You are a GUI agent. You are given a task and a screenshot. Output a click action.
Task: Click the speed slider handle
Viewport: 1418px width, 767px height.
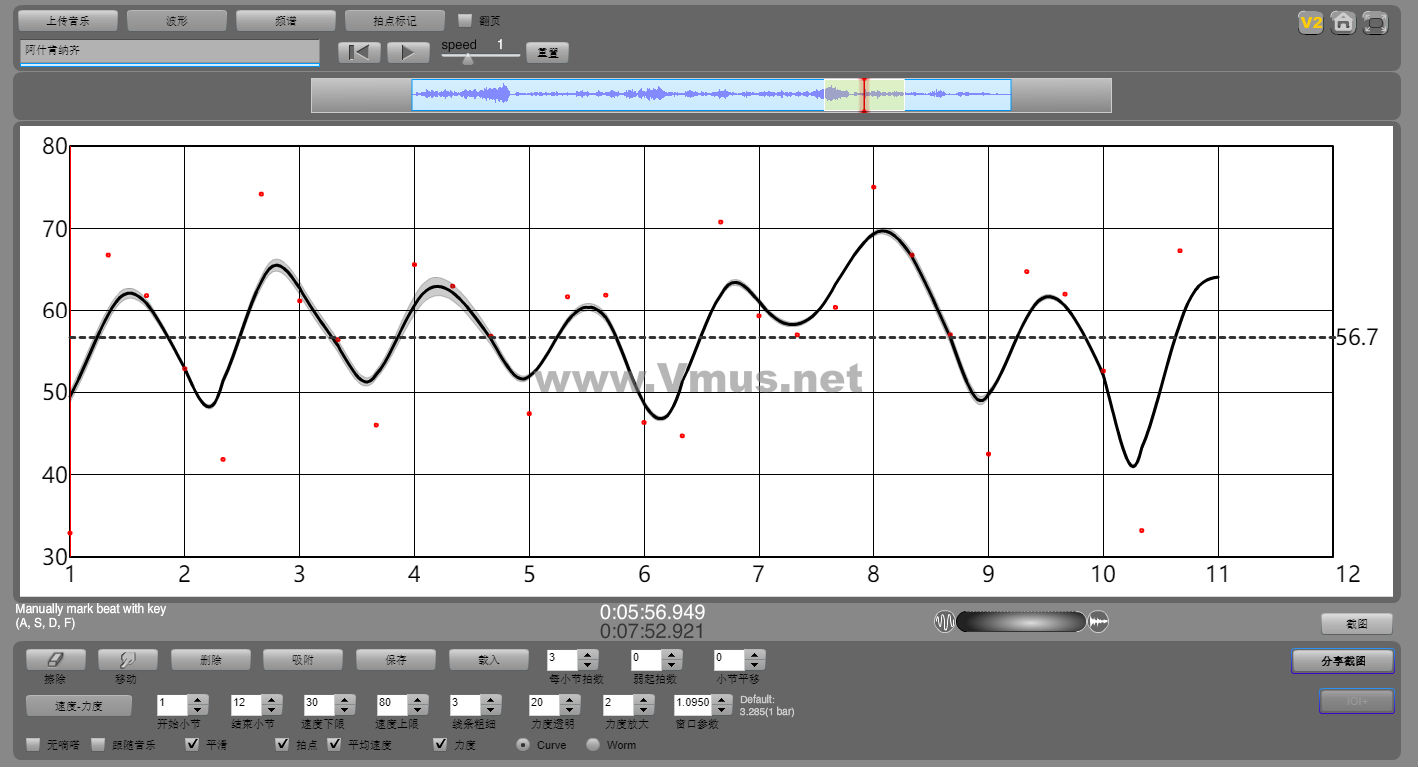pos(468,59)
